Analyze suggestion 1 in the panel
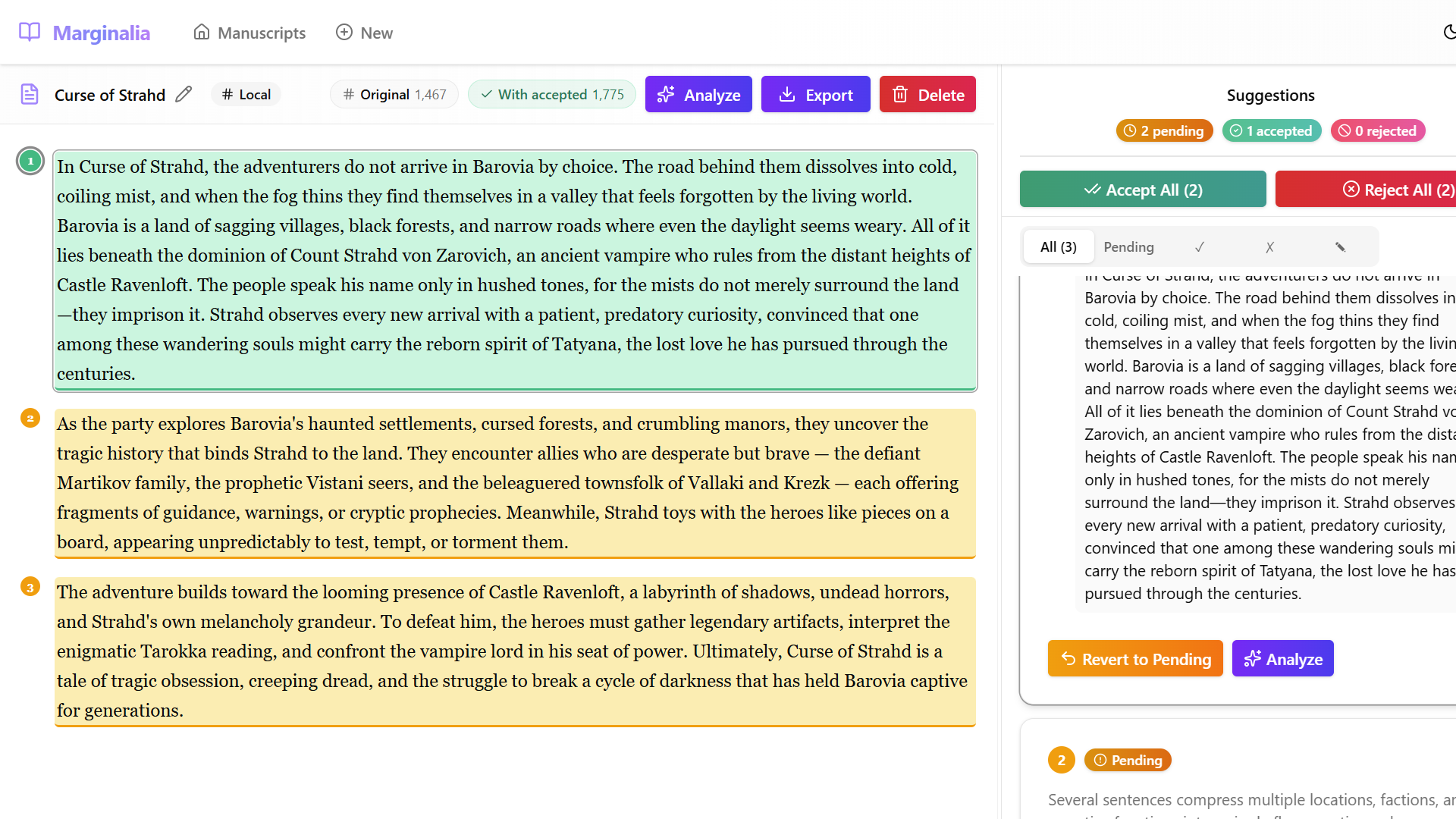This screenshot has height=819, width=1456. [x=1283, y=658]
